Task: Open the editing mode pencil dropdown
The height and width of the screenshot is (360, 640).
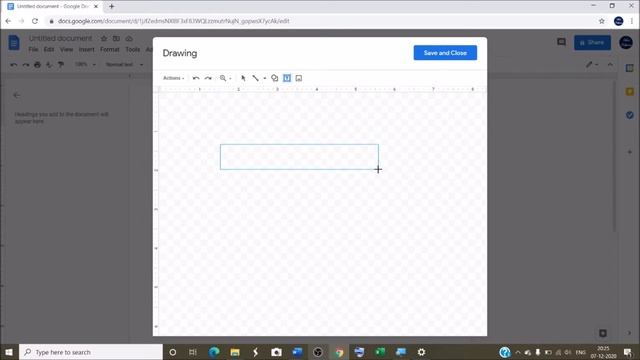Action: click(591, 64)
